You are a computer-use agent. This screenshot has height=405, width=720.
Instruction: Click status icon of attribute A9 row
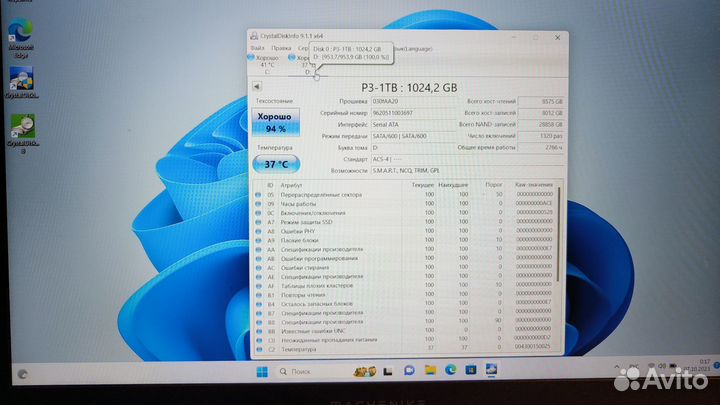[x=258, y=241]
